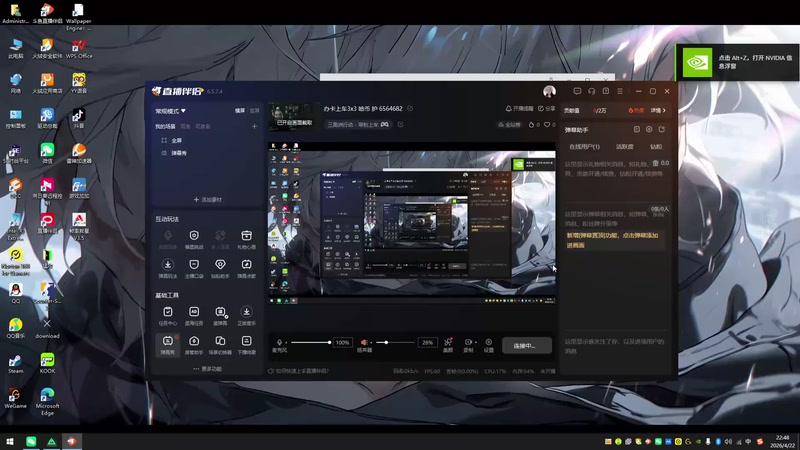This screenshot has width=800, height=450.
Task: Mute the 扬声器 speaker icon
Action: (364, 342)
